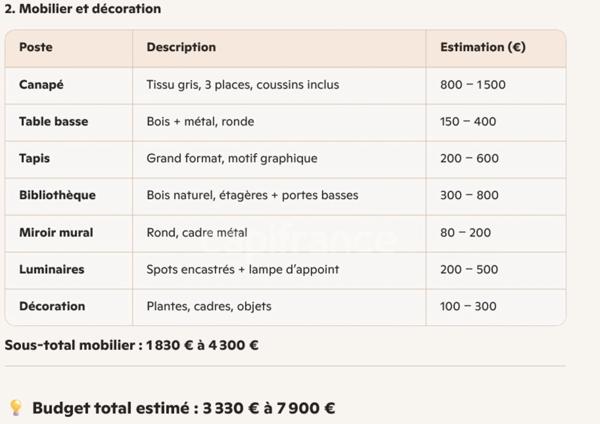
Task: Click the 'Poste' column header
Action: point(36,47)
